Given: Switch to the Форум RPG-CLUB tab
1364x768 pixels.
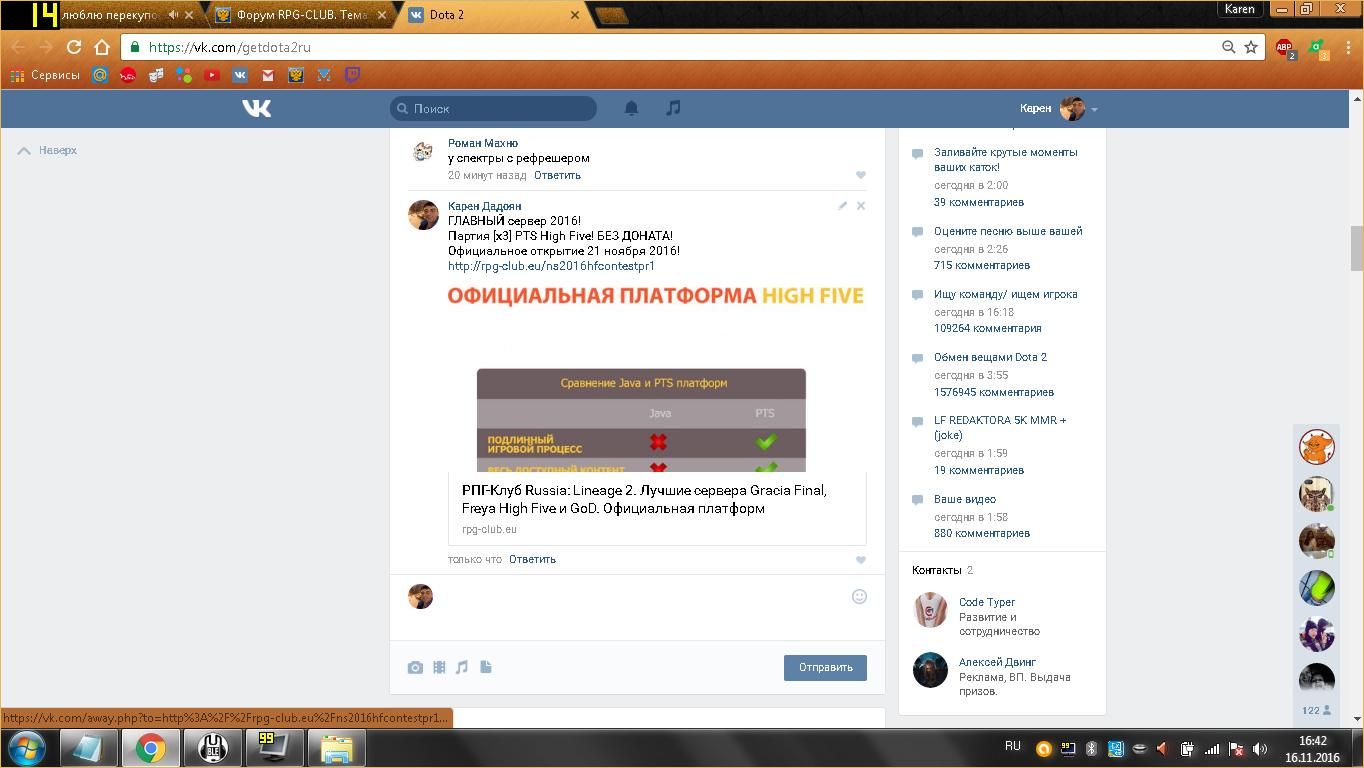Looking at the screenshot, I should pyautogui.click(x=302, y=15).
